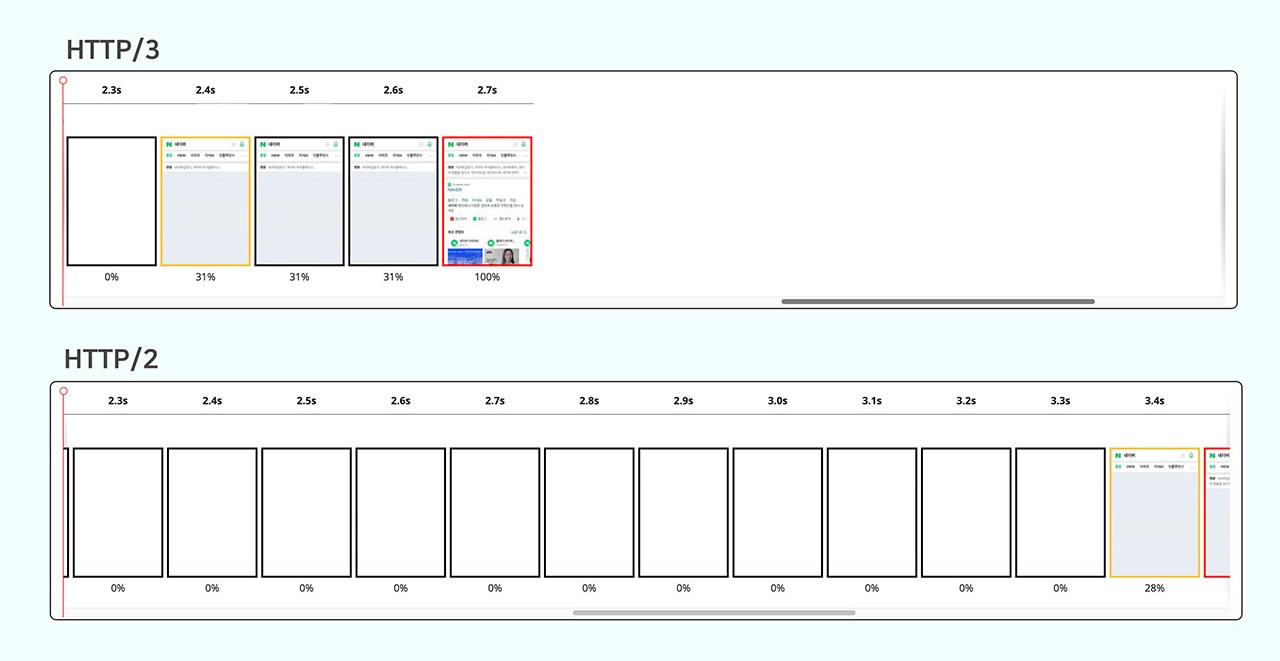This screenshot has height=661, width=1280.
Task: Click the red playhead circle in HTTP/2 panel
Action: (x=63, y=391)
